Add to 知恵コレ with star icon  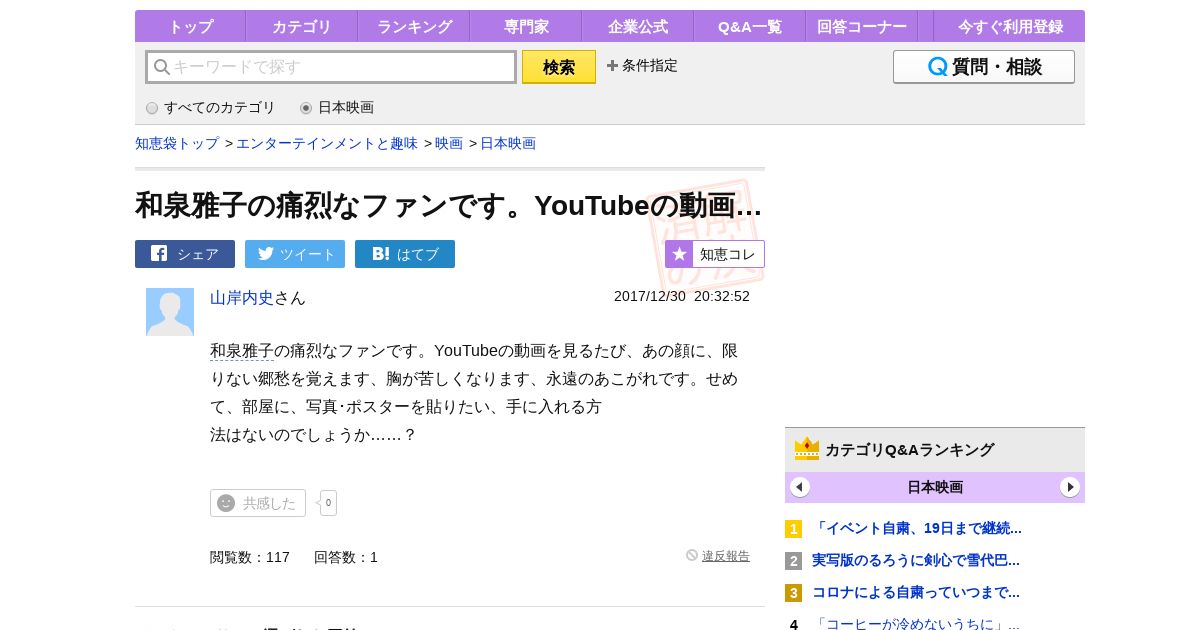click(x=715, y=254)
